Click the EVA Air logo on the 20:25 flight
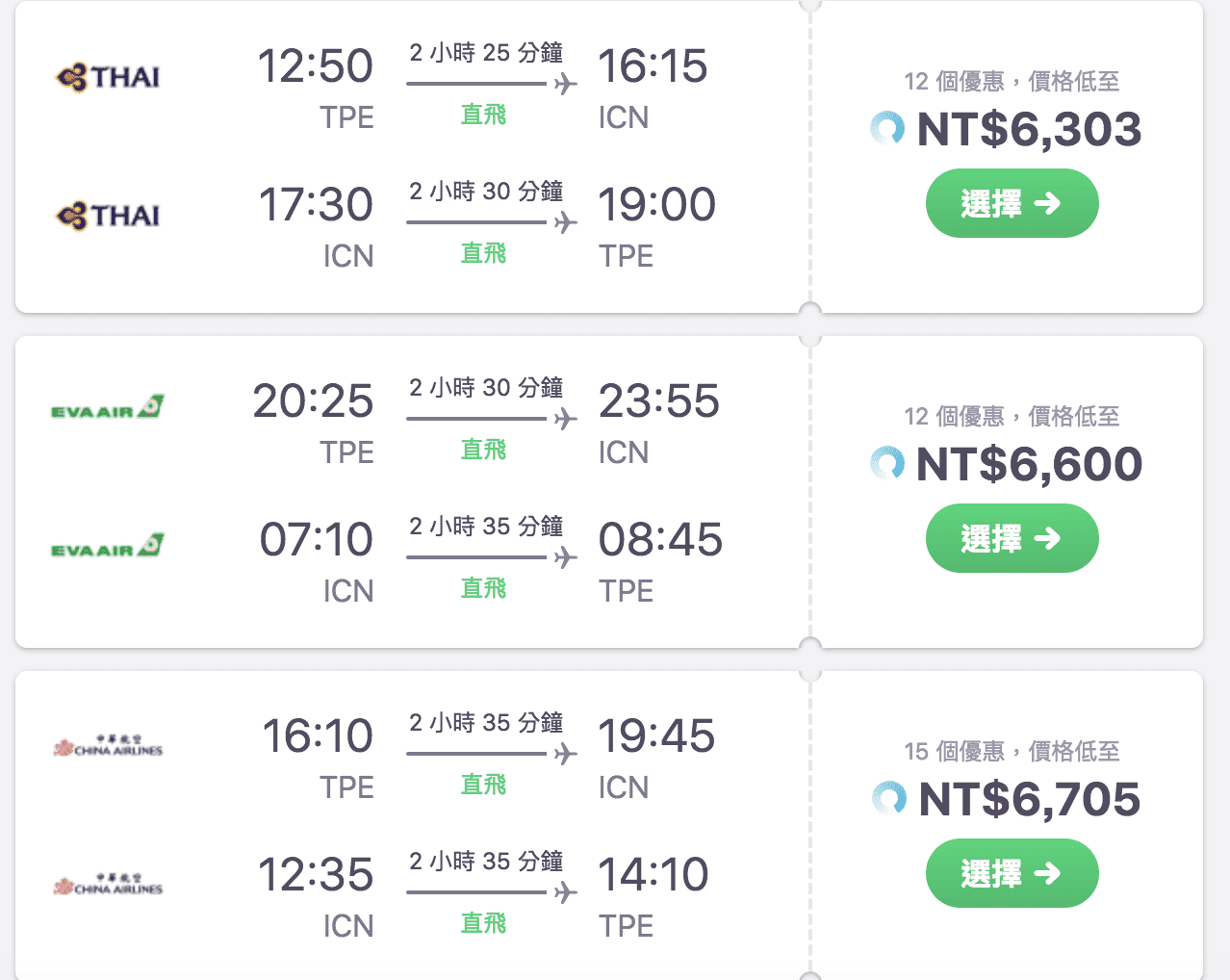The image size is (1230, 980). coord(108,408)
